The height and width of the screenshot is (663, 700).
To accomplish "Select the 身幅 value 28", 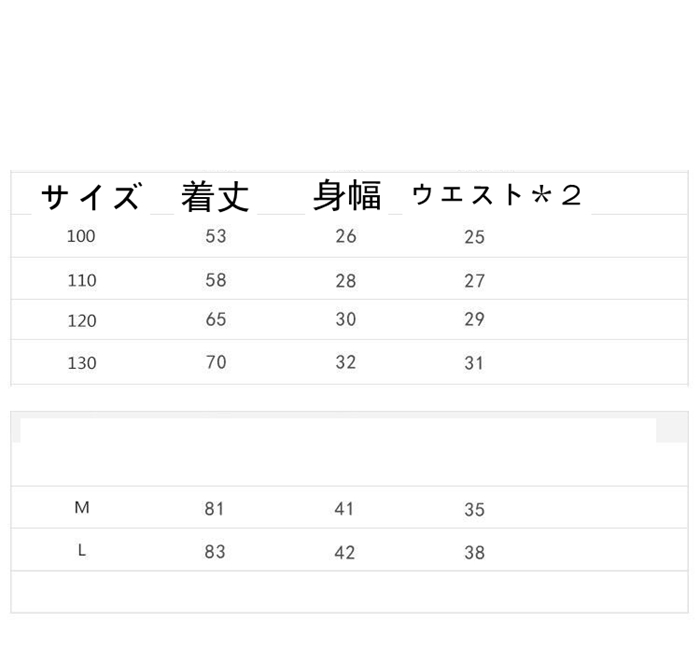I will click(x=345, y=280).
